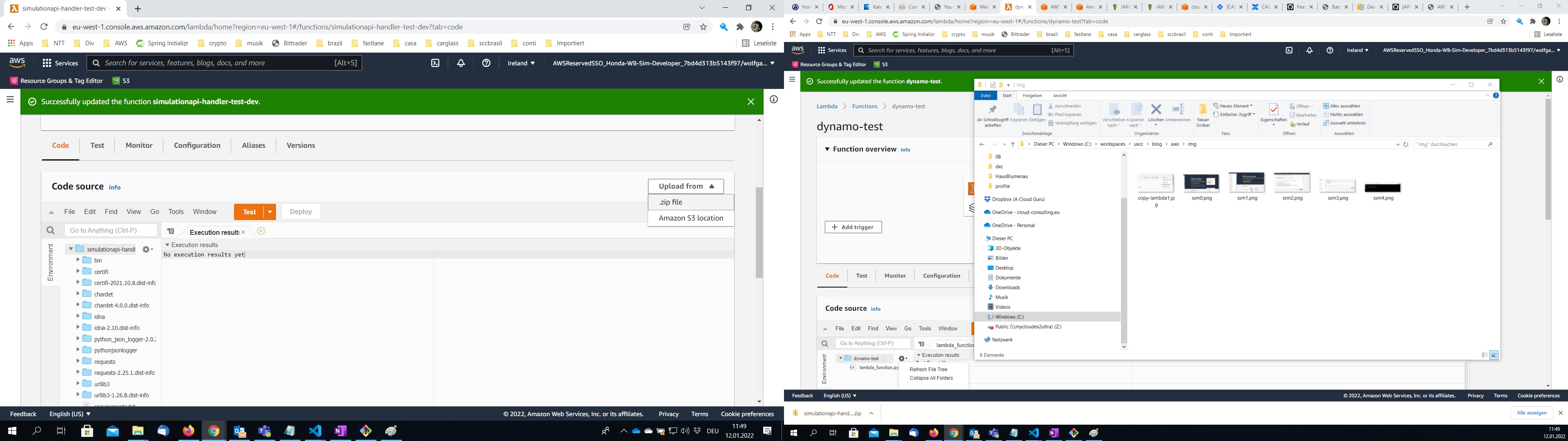Click the Go to Anything search field
The height and width of the screenshot is (441, 1568).
(110, 230)
